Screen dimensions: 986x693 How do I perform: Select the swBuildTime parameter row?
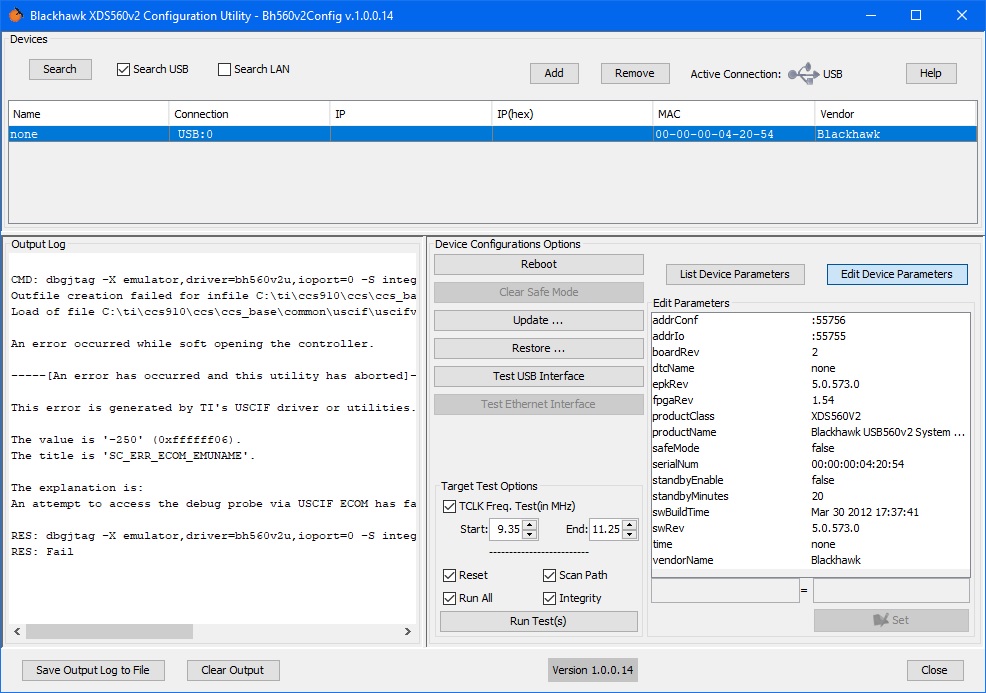pos(811,513)
